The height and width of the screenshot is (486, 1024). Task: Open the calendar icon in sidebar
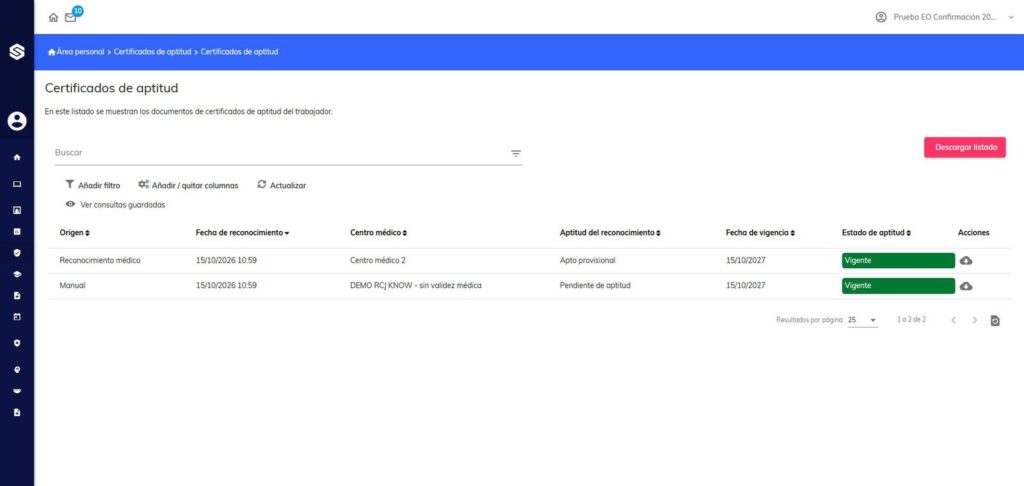point(17,317)
